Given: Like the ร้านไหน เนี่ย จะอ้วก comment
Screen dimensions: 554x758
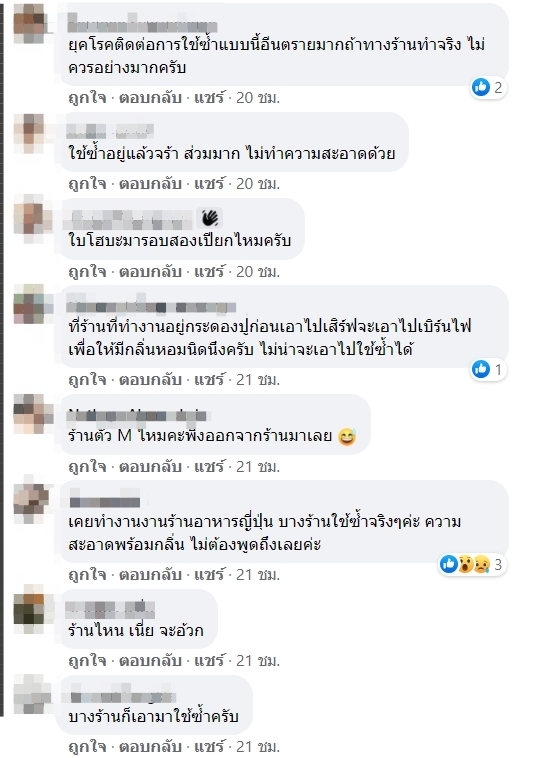Looking at the screenshot, I should point(87,661).
